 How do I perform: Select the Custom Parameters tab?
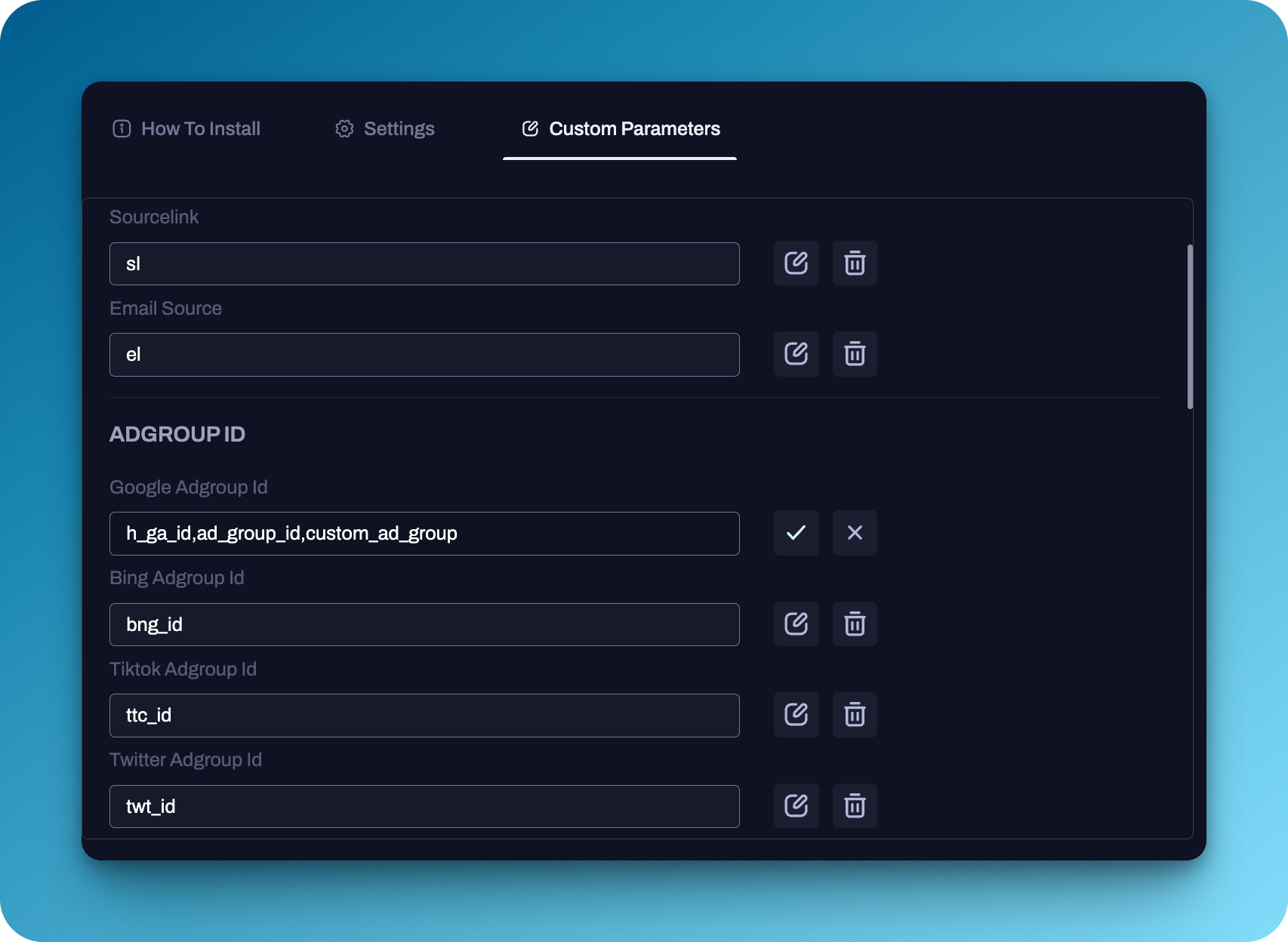pyautogui.click(x=621, y=129)
